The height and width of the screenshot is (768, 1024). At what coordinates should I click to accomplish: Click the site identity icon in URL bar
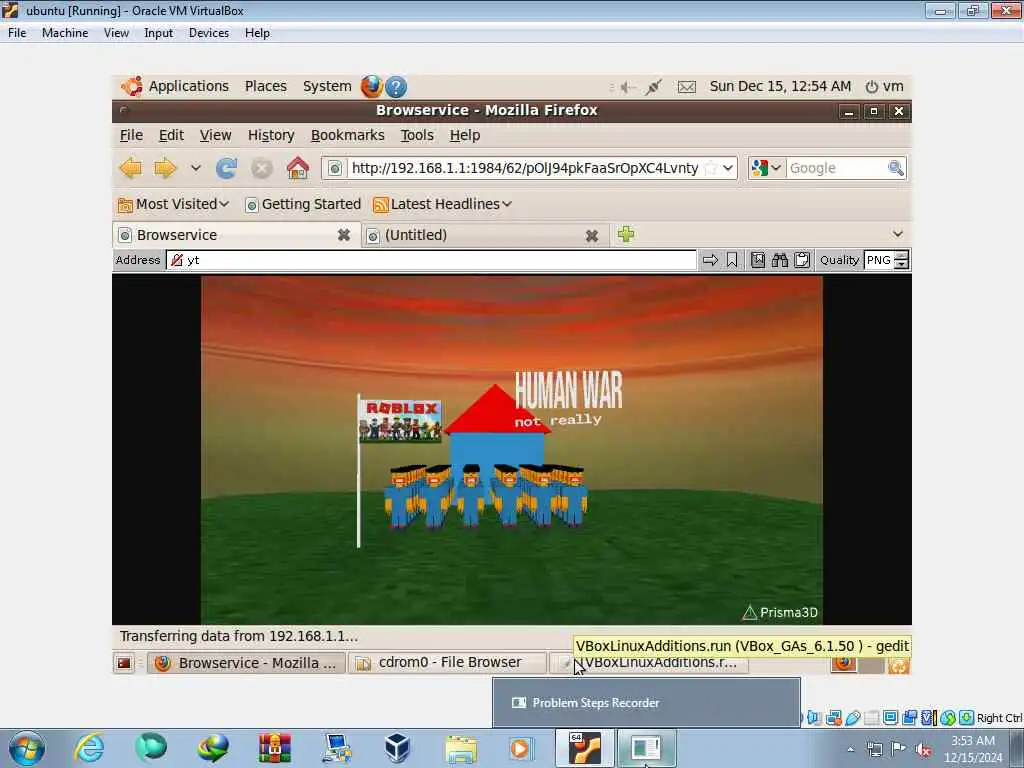[334, 168]
